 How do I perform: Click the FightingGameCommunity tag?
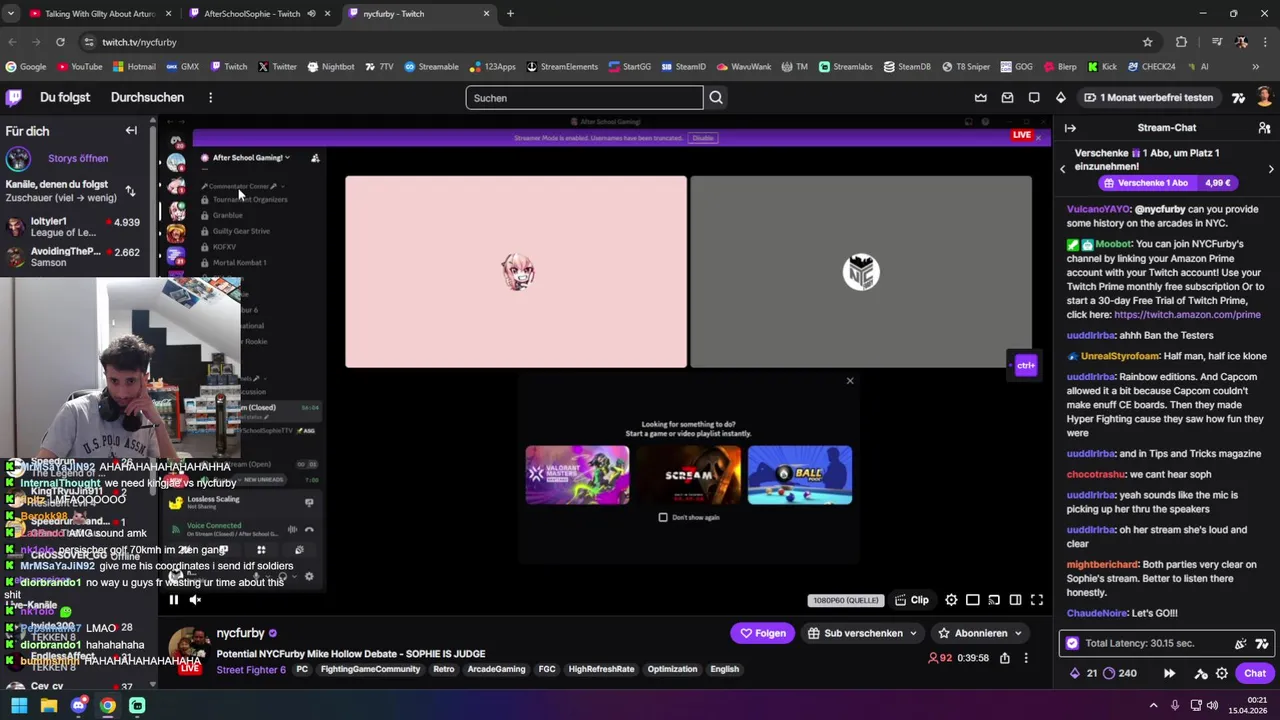click(x=370, y=669)
